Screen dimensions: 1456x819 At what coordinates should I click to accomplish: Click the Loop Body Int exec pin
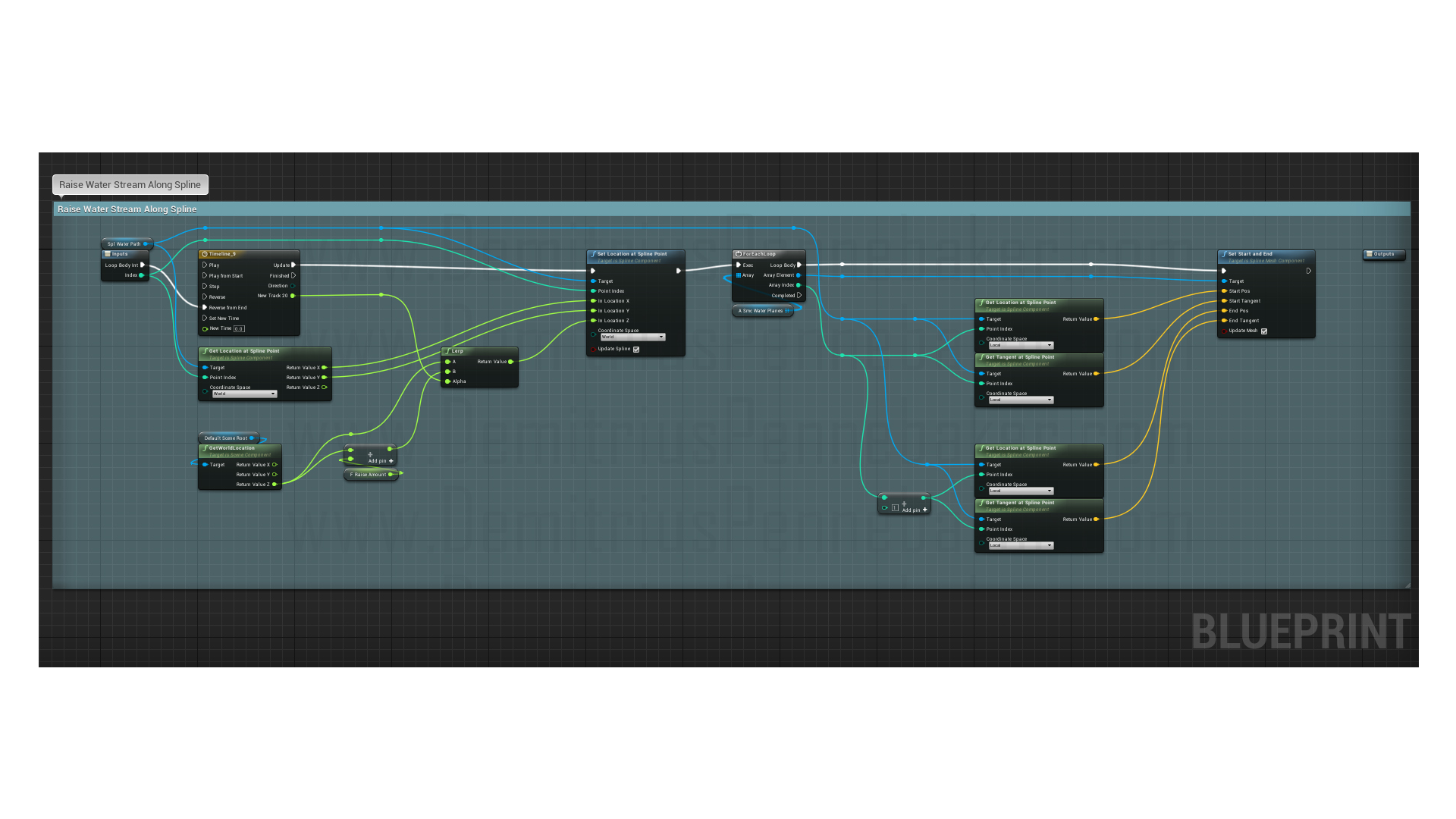pyautogui.click(x=143, y=265)
